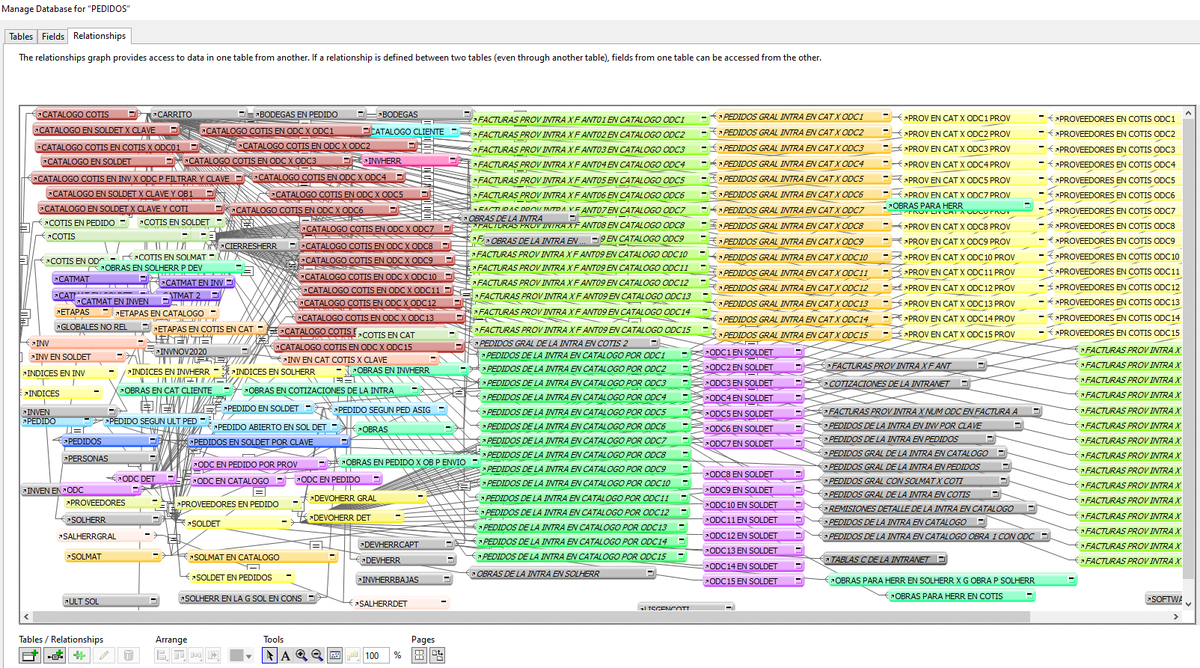Viewport: 1200px width, 668px height.
Task: Switch to the Fields tab
Action: [x=53, y=36]
